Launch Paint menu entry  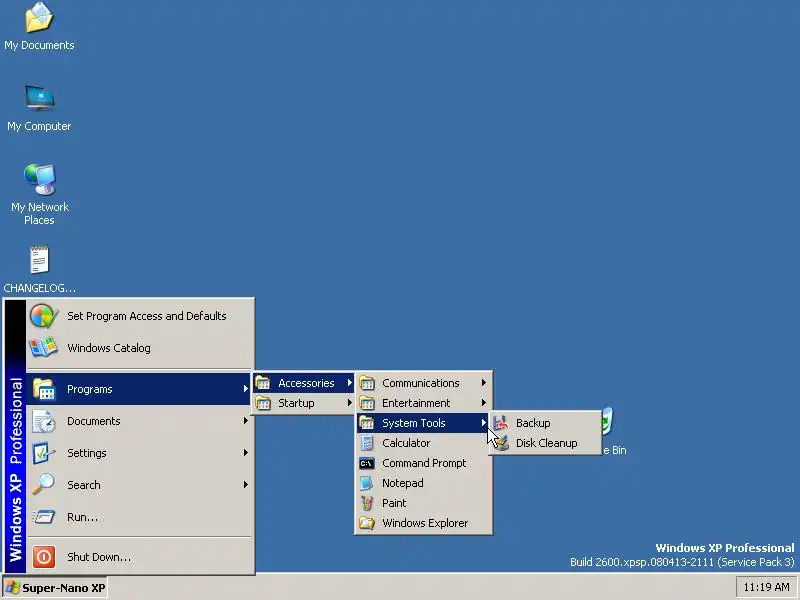424,503
